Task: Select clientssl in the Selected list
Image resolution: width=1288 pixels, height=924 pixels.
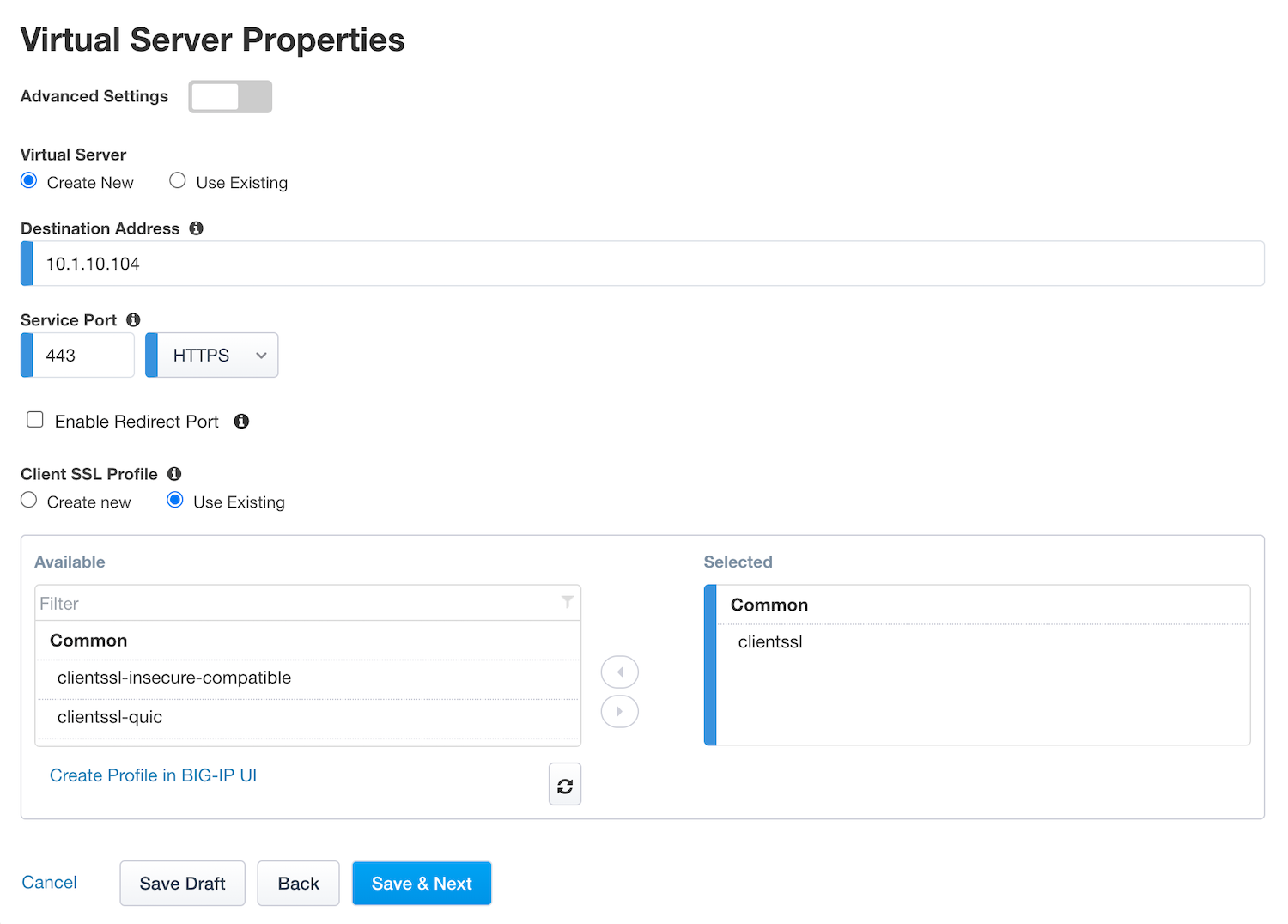Action: point(982,642)
